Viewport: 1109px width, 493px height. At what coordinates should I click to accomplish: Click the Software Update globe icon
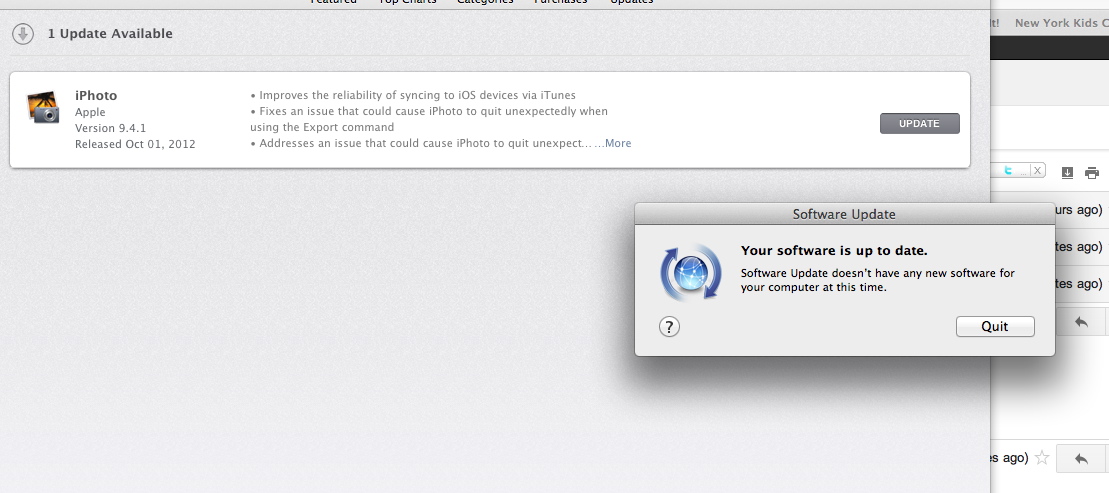[x=690, y=271]
